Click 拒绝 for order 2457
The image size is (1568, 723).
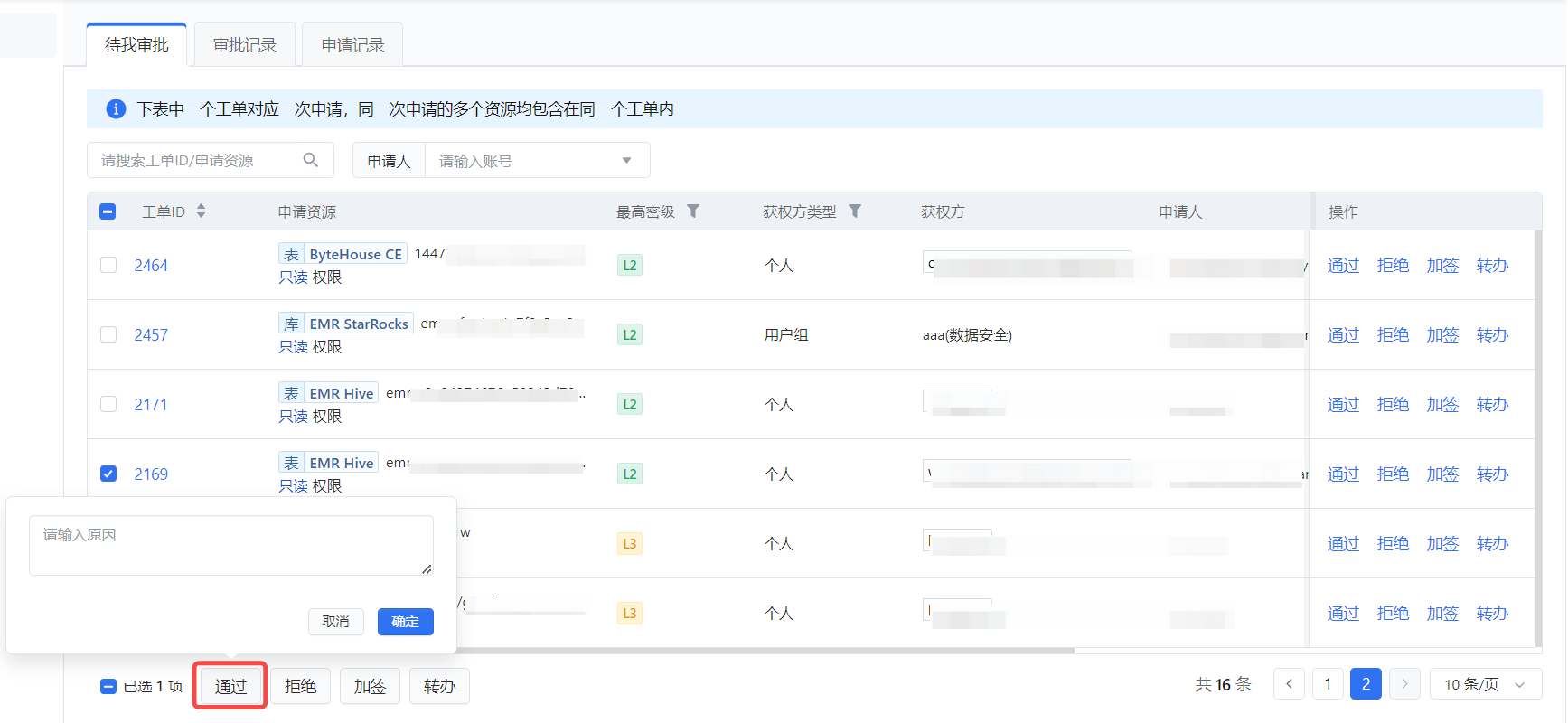click(1393, 334)
